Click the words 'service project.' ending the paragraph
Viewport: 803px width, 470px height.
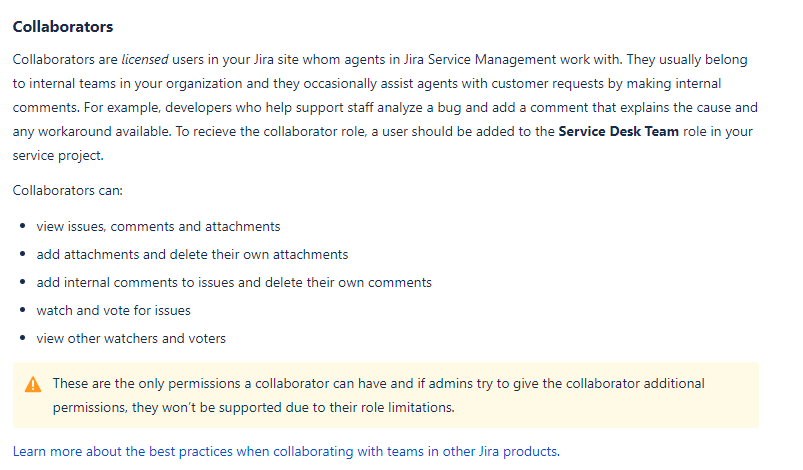click(58, 156)
